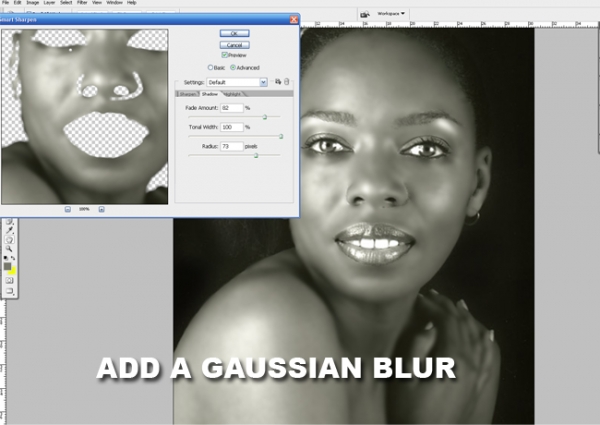Open the Select menu
The width and height of the screenshot is (600, 425).
point(66,2)
